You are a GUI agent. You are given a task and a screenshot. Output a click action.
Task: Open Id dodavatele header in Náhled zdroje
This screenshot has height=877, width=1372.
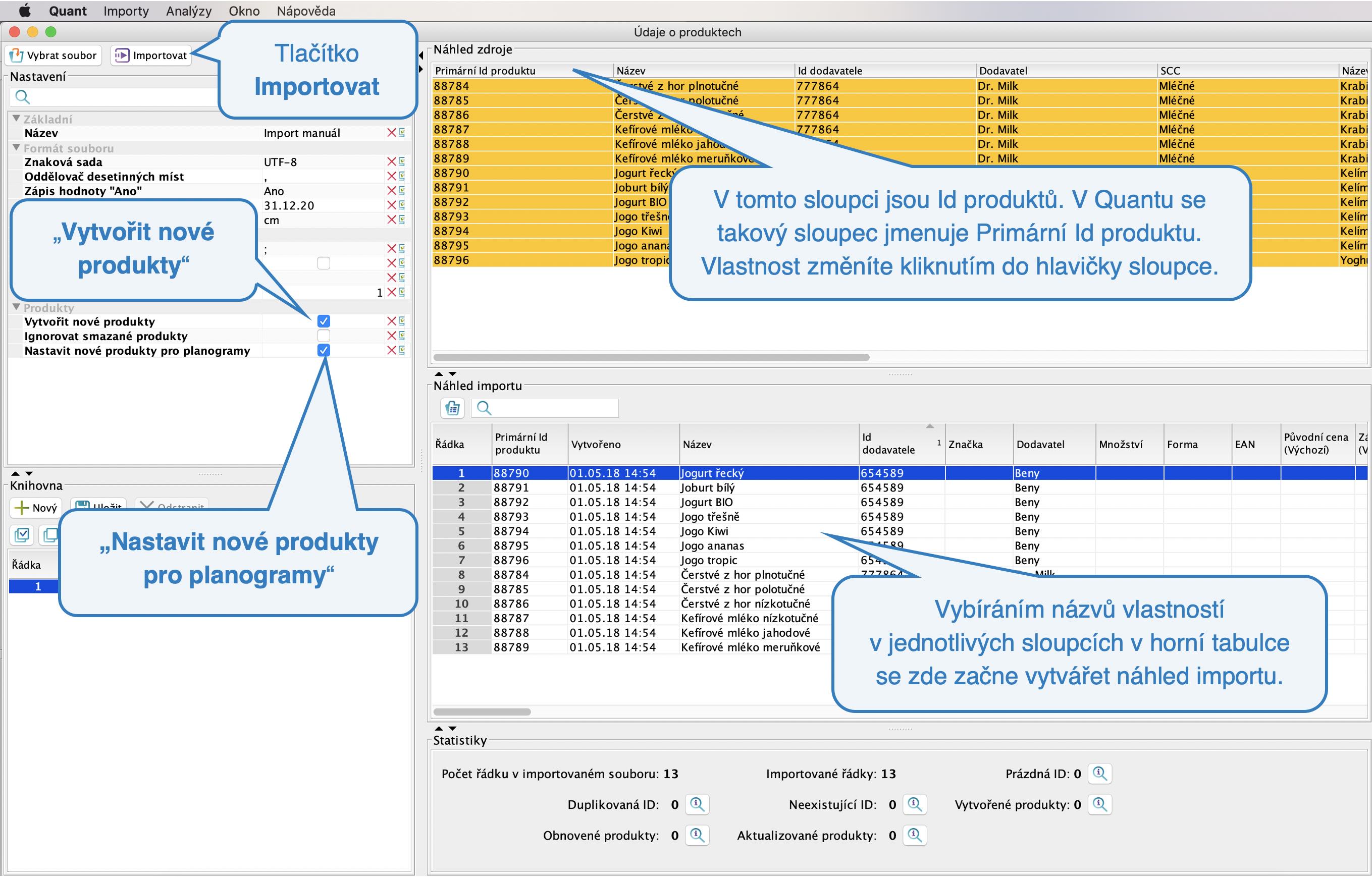click(x=885, y=71)
